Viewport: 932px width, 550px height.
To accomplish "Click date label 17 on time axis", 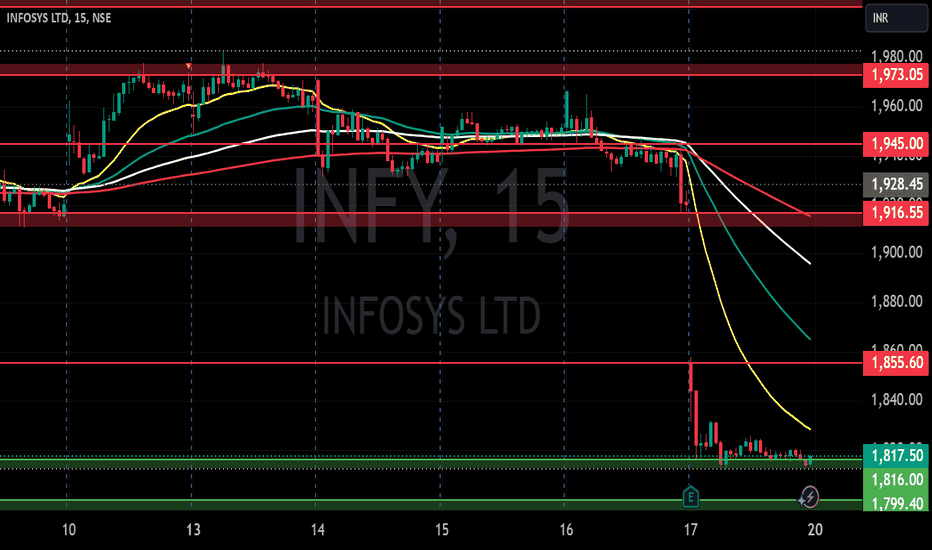I will pyautogui.click(x=690, y=529).
